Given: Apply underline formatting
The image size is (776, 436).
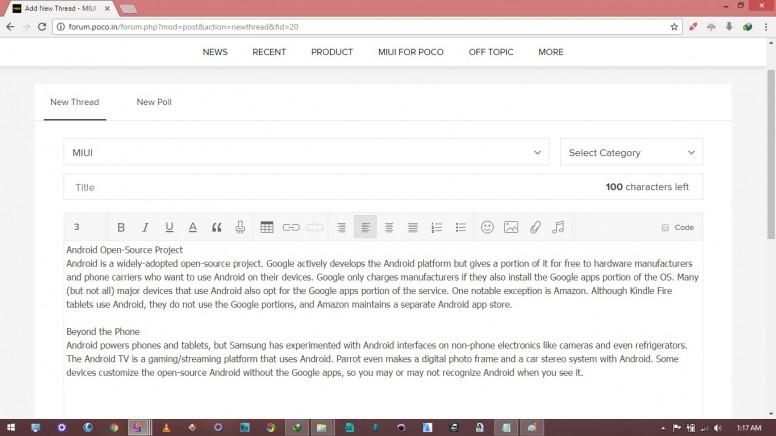Looking at the screenshot, I should [169, 227].
